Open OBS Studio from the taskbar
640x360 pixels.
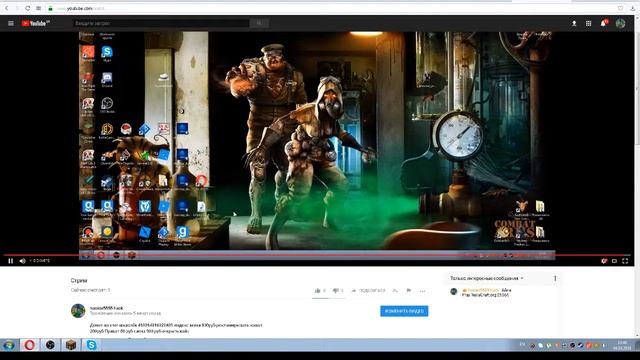(x=50, y=345)
